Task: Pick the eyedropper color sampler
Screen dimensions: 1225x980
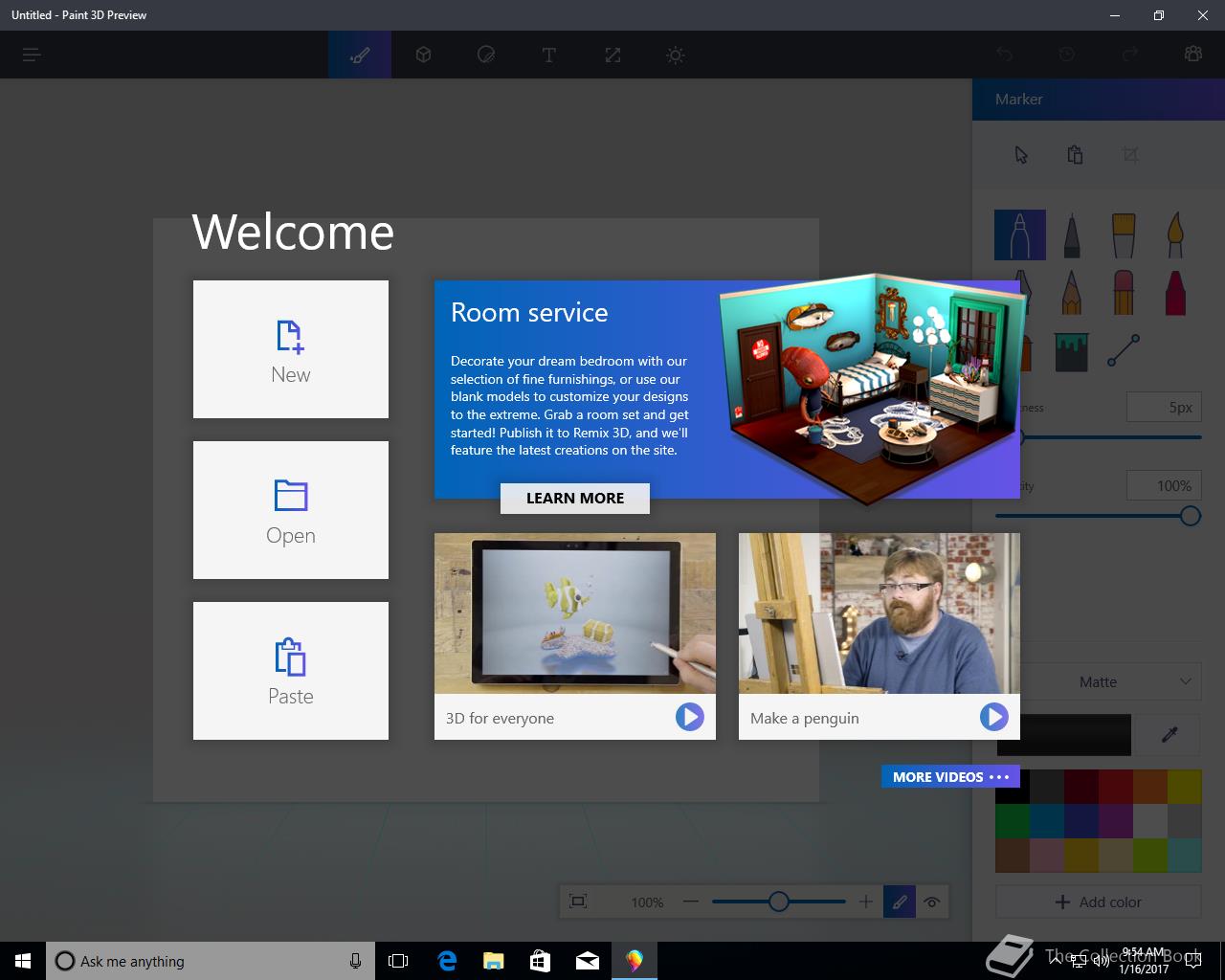Action: (x=1169, y=735)
